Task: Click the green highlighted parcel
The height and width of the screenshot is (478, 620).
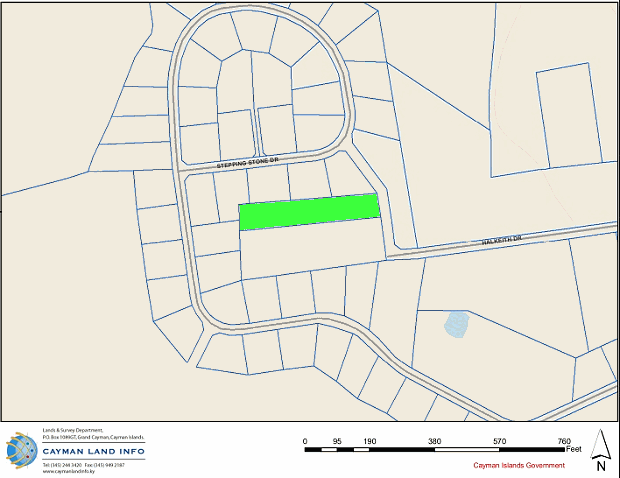Action: click(309, 211)
